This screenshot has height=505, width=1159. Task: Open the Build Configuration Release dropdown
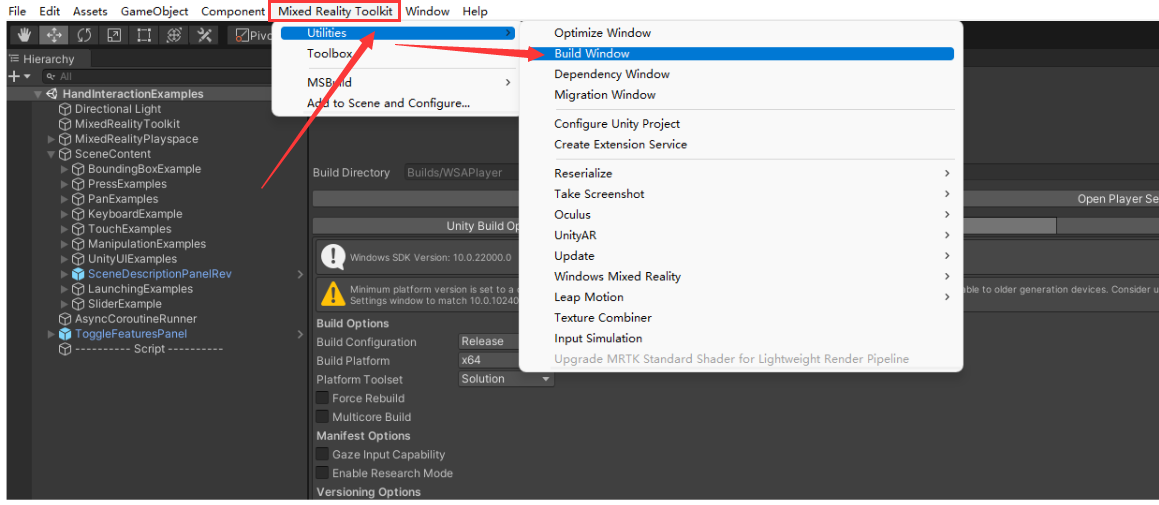[x=489, y=342]
